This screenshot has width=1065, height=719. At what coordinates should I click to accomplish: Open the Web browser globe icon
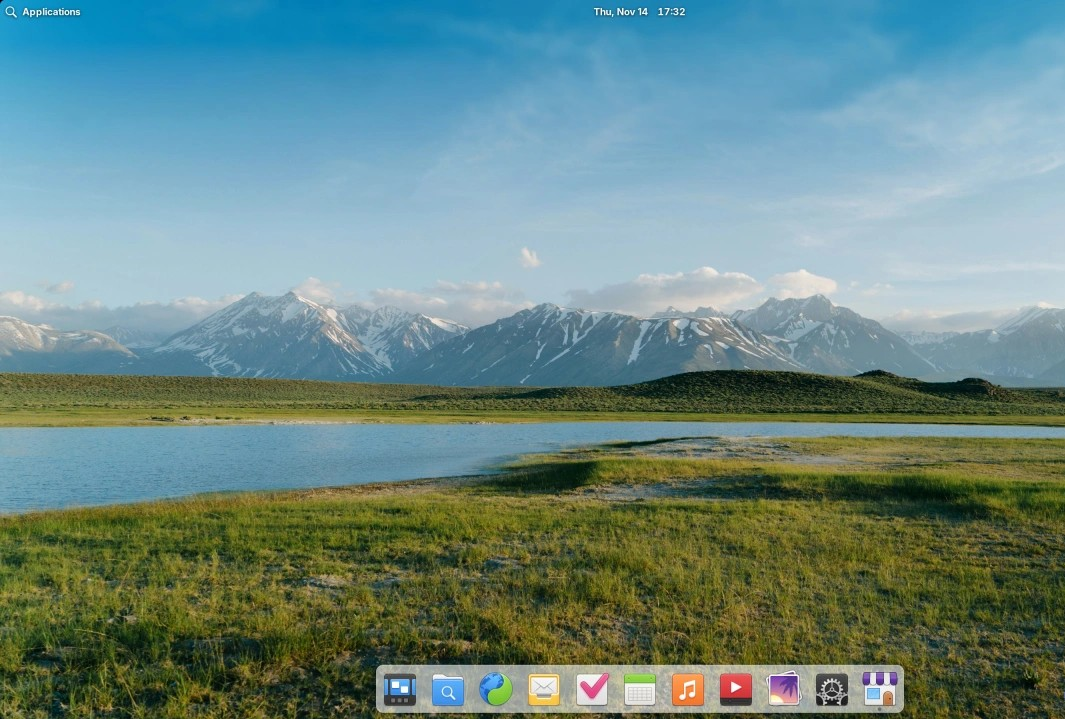click(496, 689)
